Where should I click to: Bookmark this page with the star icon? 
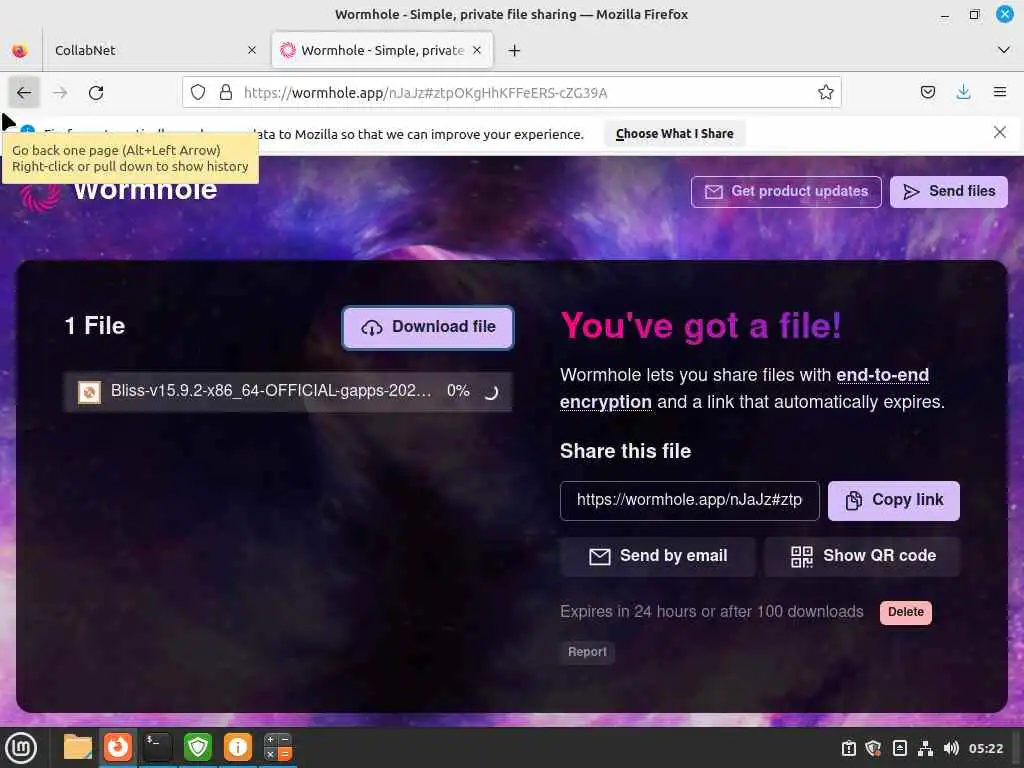click(825, 93)
